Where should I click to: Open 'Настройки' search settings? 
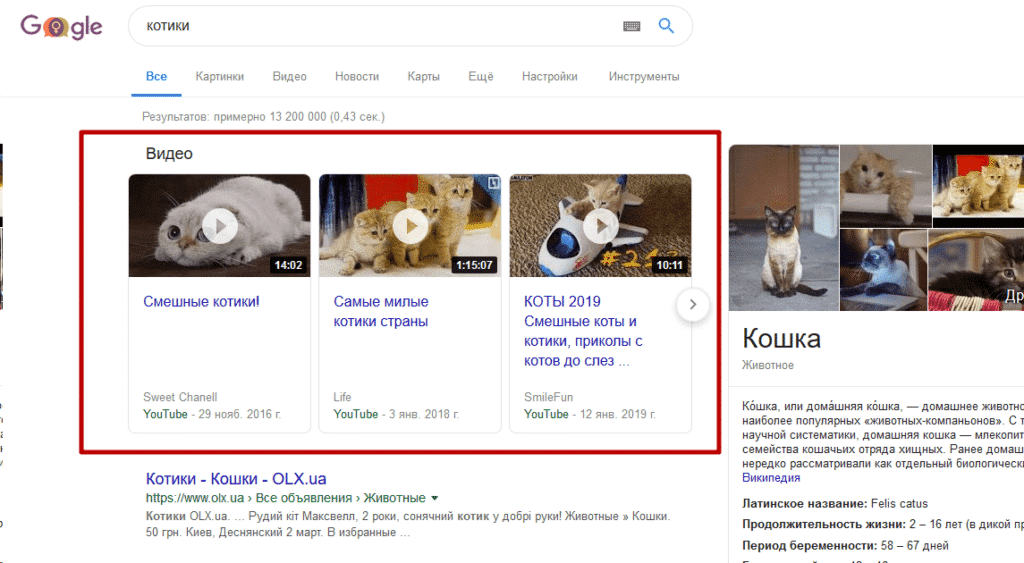(x=549, y=76)
